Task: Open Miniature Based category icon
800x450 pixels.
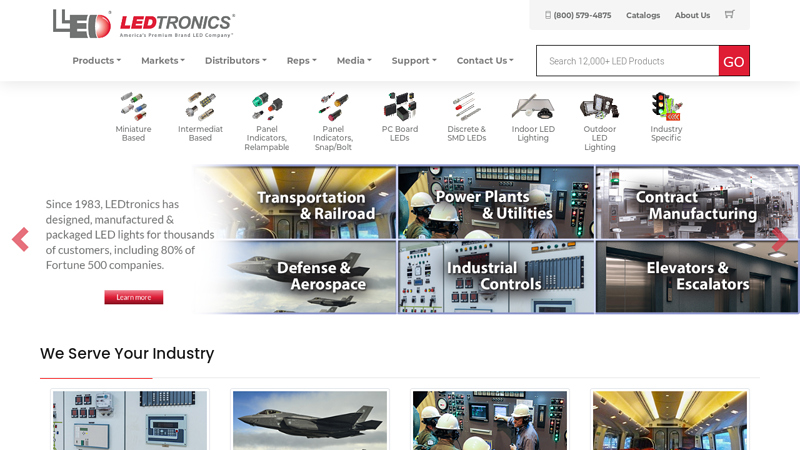Action: (133, 106)
